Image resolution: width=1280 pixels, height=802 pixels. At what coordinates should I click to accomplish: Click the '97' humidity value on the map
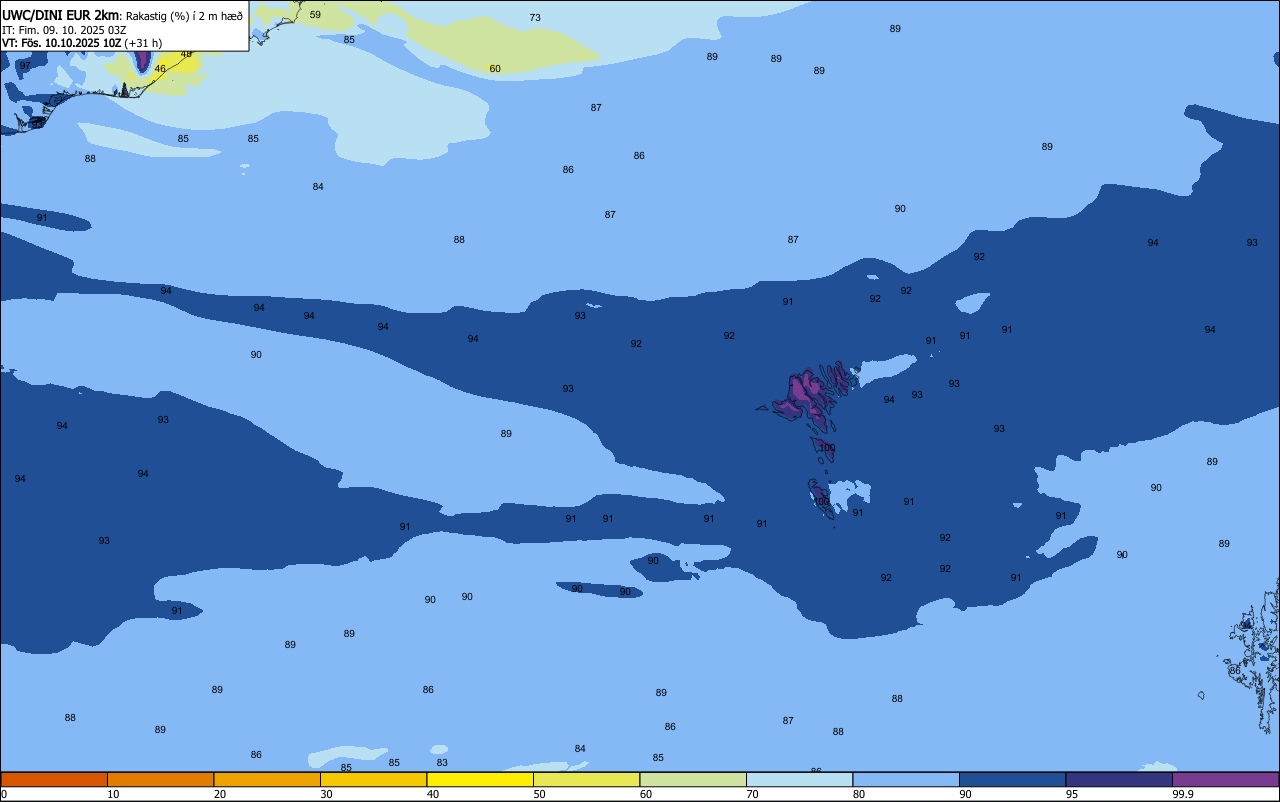pos(25,66)
